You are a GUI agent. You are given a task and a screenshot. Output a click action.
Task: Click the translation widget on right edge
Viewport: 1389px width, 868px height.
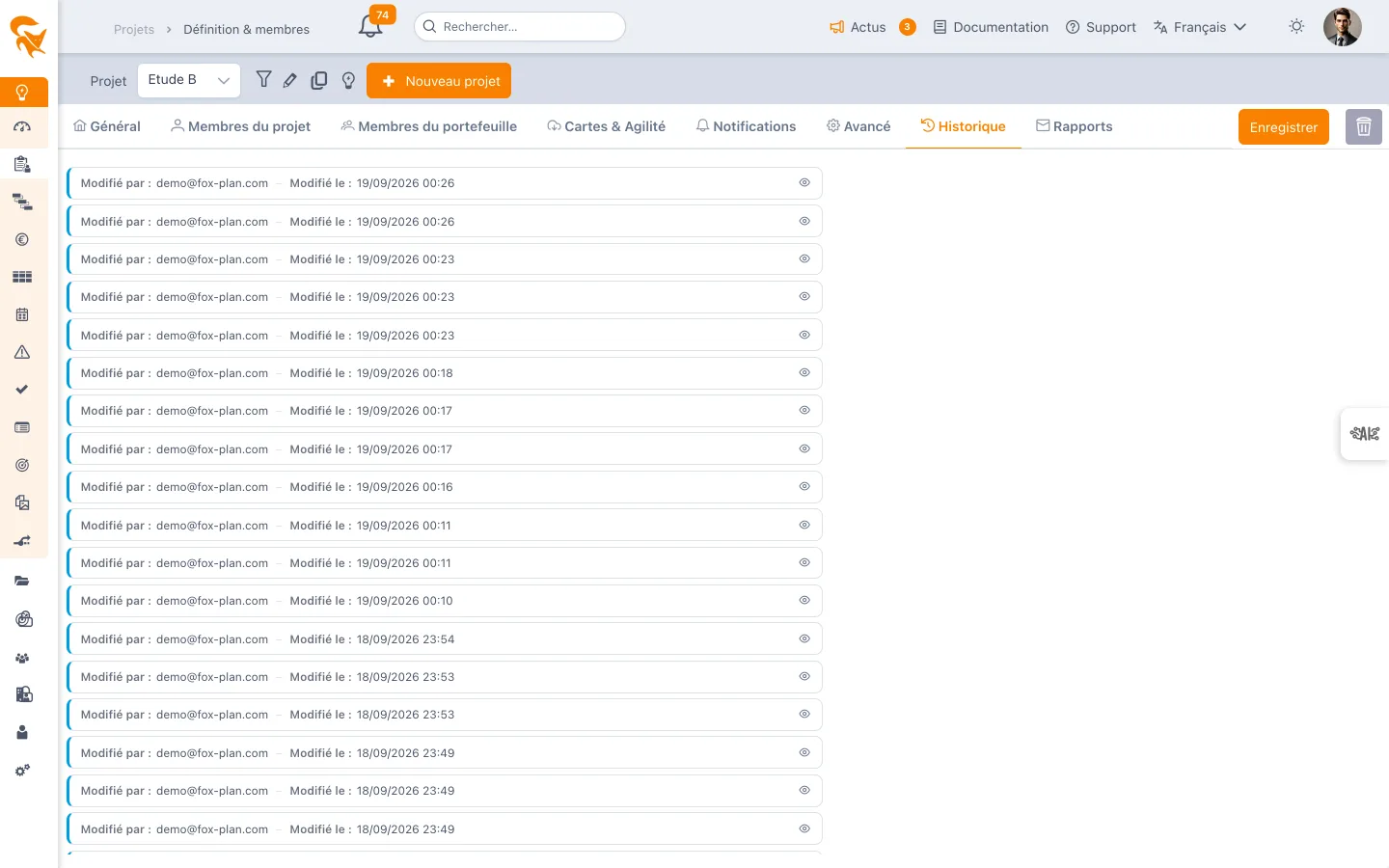point(1365,434)
